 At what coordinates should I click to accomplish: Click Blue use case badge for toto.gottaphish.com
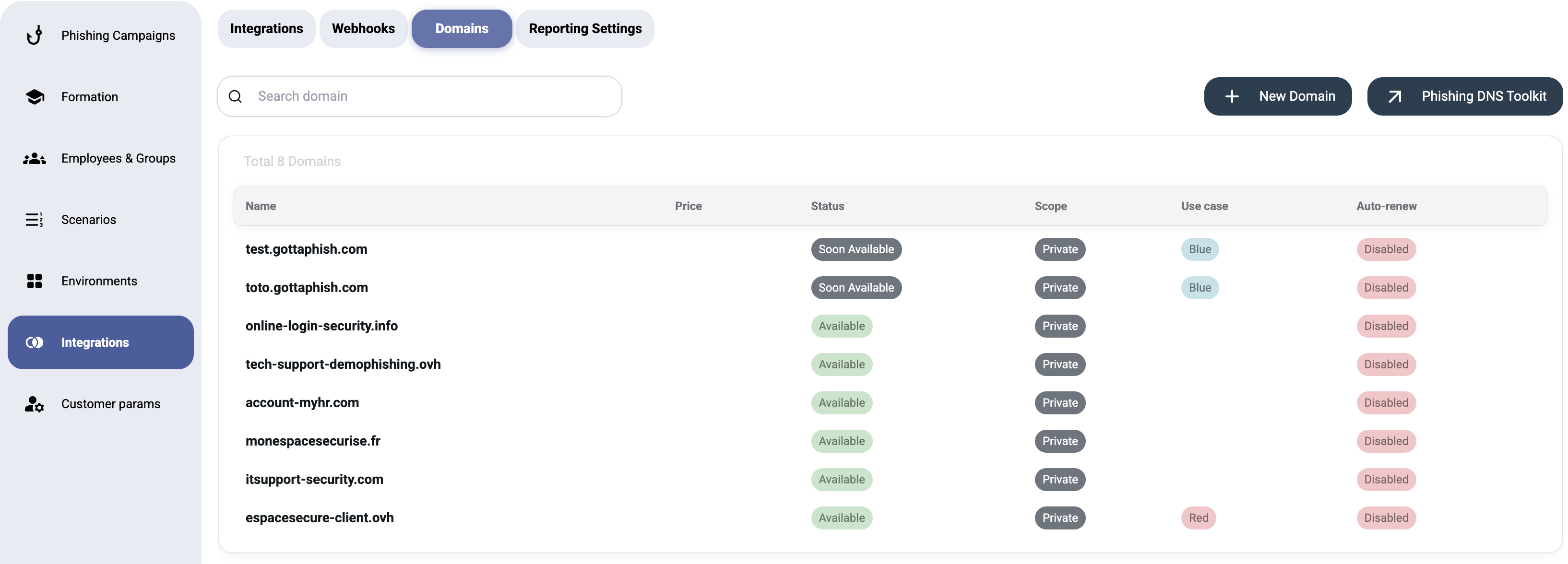pyautogui.click(x=1199, y=288)
